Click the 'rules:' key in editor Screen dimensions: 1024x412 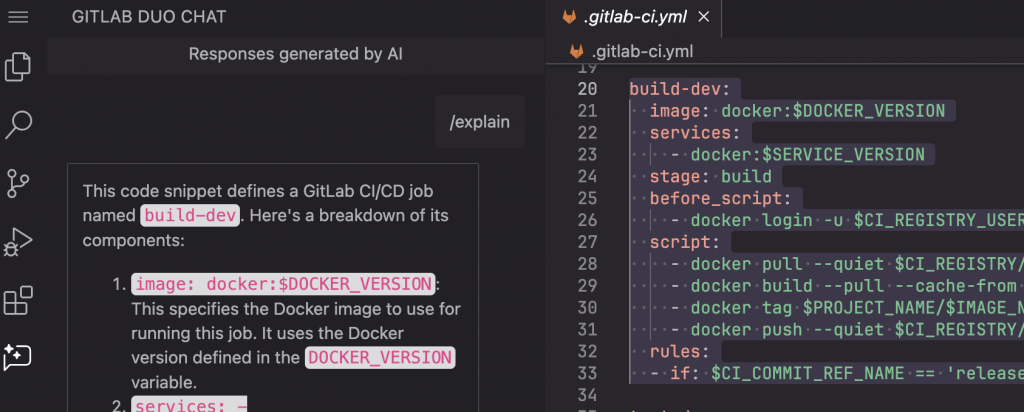pyautogui.click(x=679, y=352)
